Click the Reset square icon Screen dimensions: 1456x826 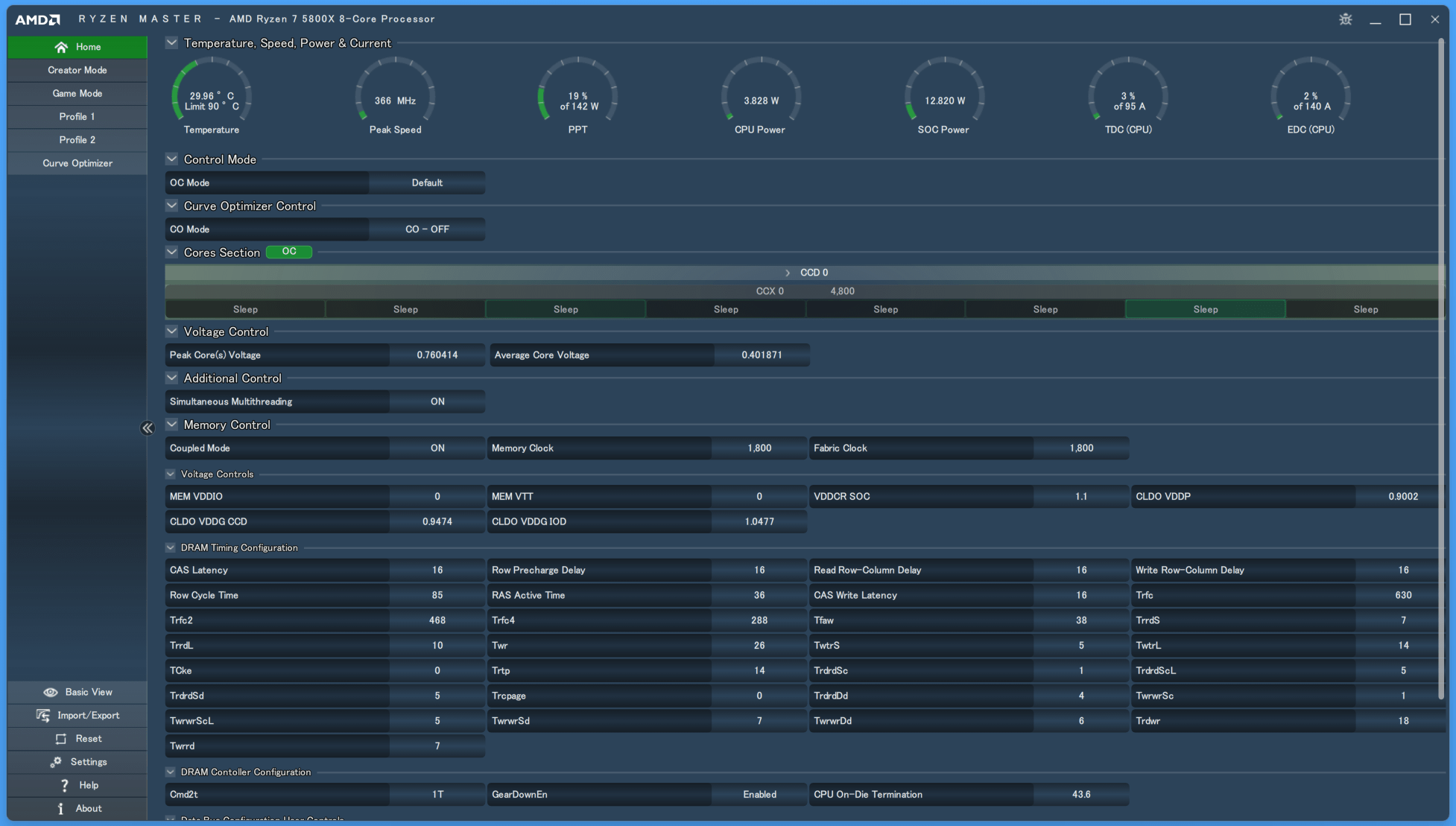61,739
